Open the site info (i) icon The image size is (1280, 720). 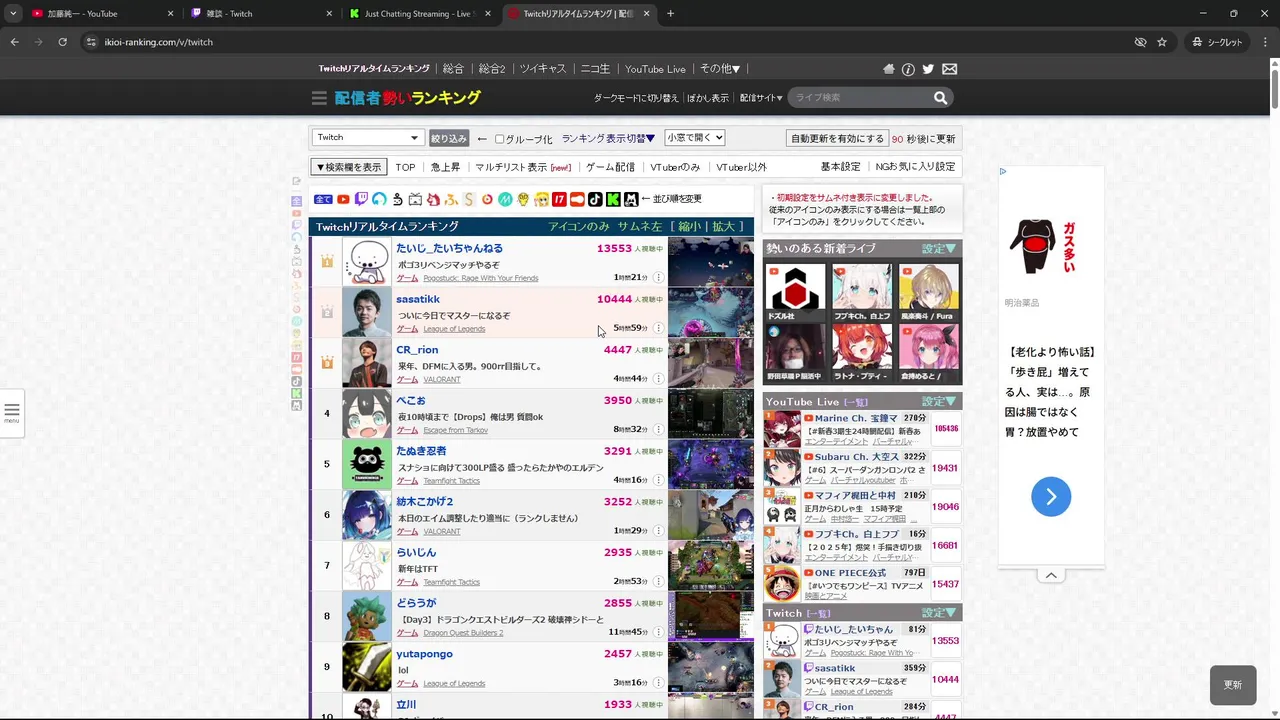[908, 69]
